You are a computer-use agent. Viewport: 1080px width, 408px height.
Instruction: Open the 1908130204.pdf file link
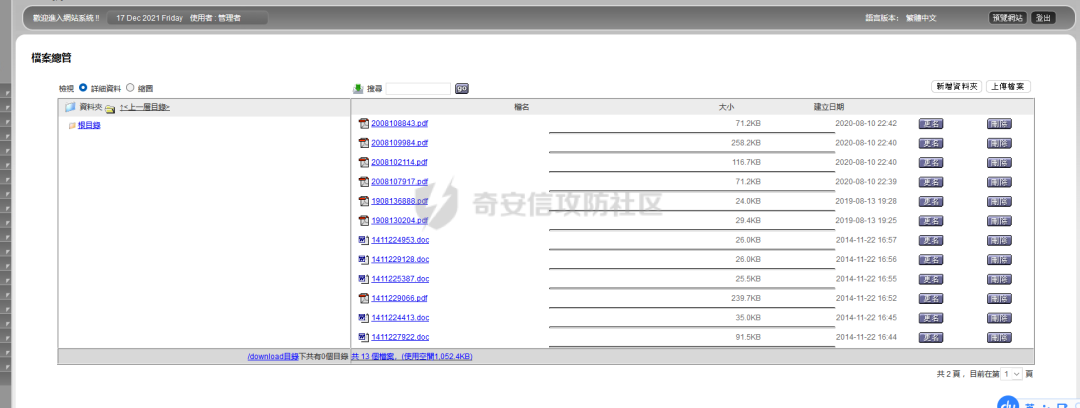(x=399, y=221)
